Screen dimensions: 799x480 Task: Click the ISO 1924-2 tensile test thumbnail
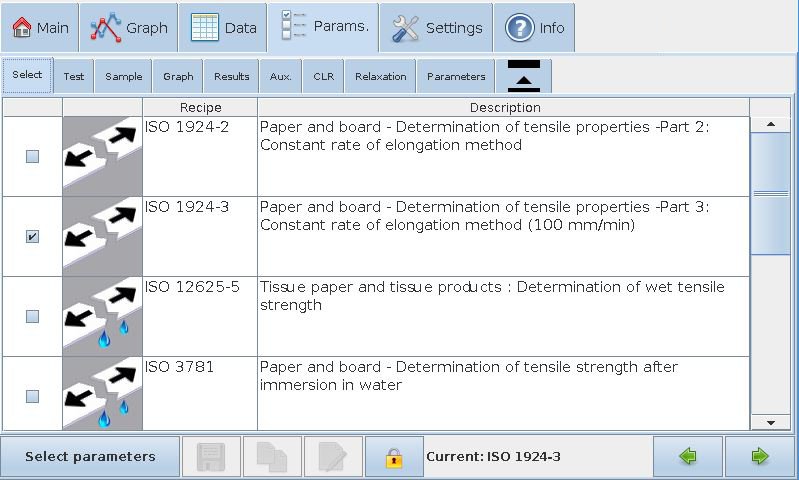[102, 156]
